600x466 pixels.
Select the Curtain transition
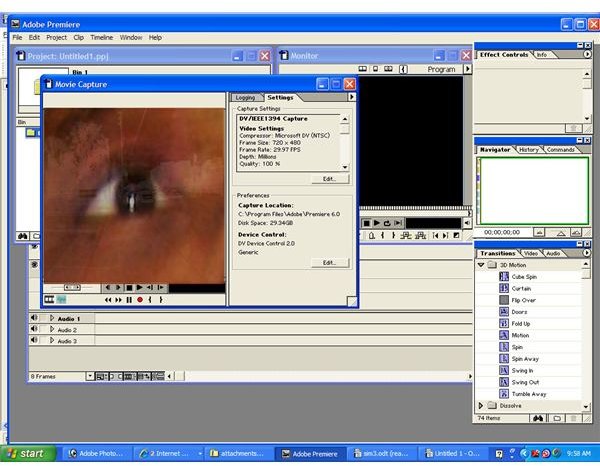(x=521, y=288)
